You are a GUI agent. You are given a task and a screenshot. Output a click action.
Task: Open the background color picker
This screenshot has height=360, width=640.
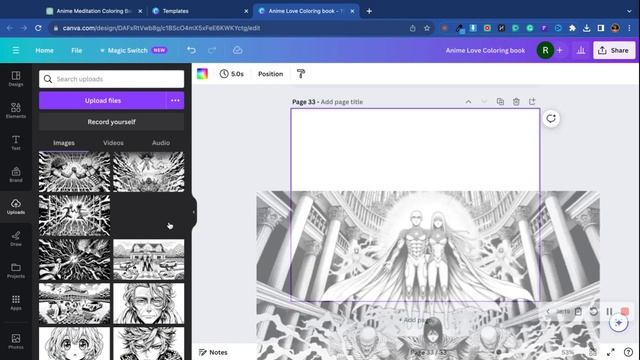[x=202, y=74]
